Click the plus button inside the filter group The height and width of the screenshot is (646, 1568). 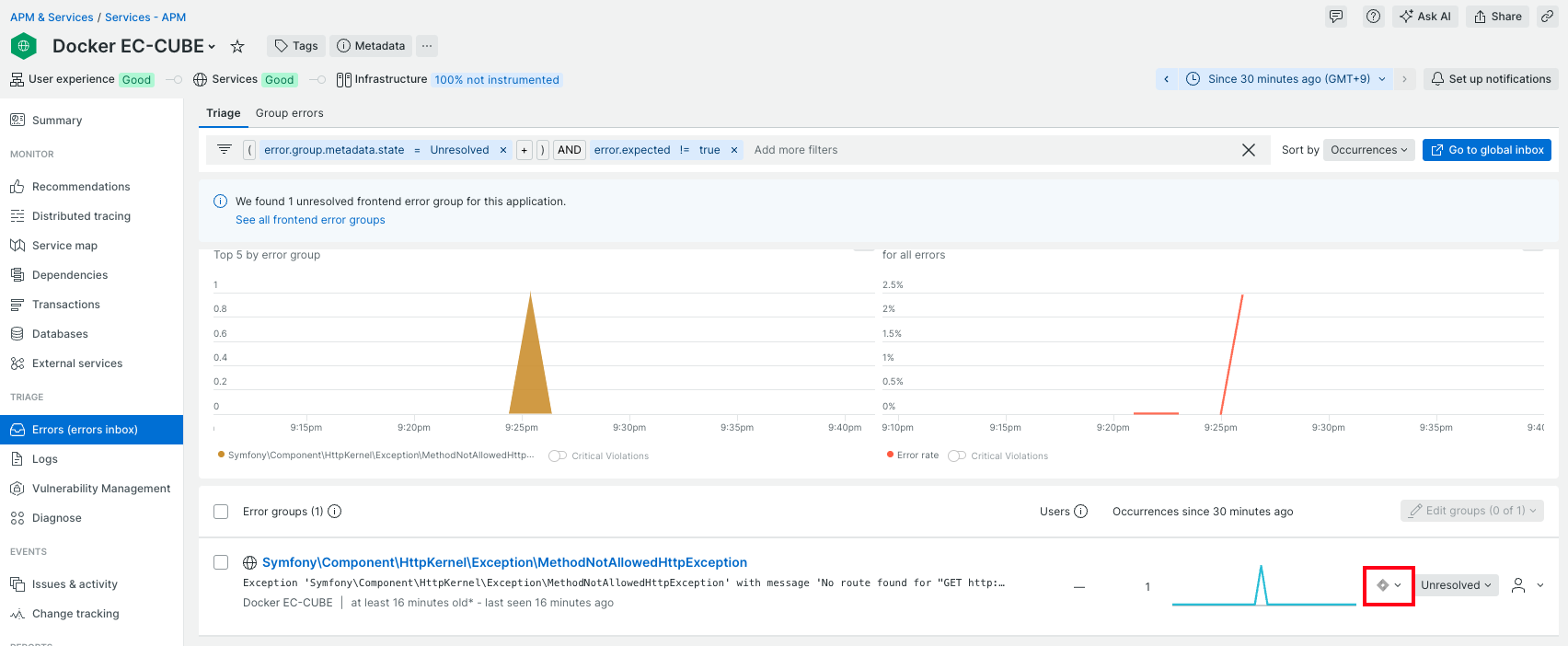tap(525, 150)
